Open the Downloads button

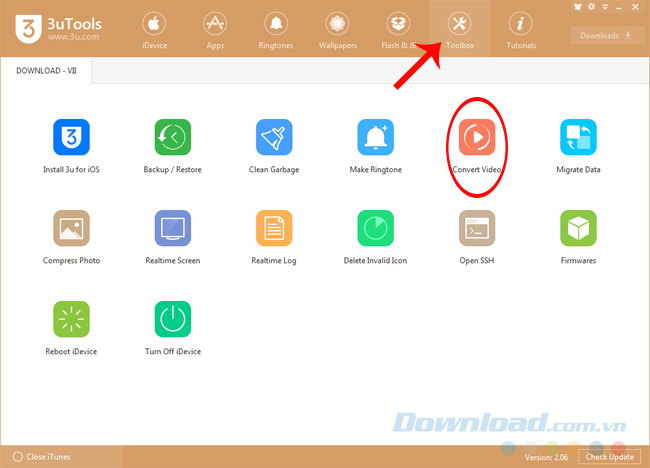607,35
